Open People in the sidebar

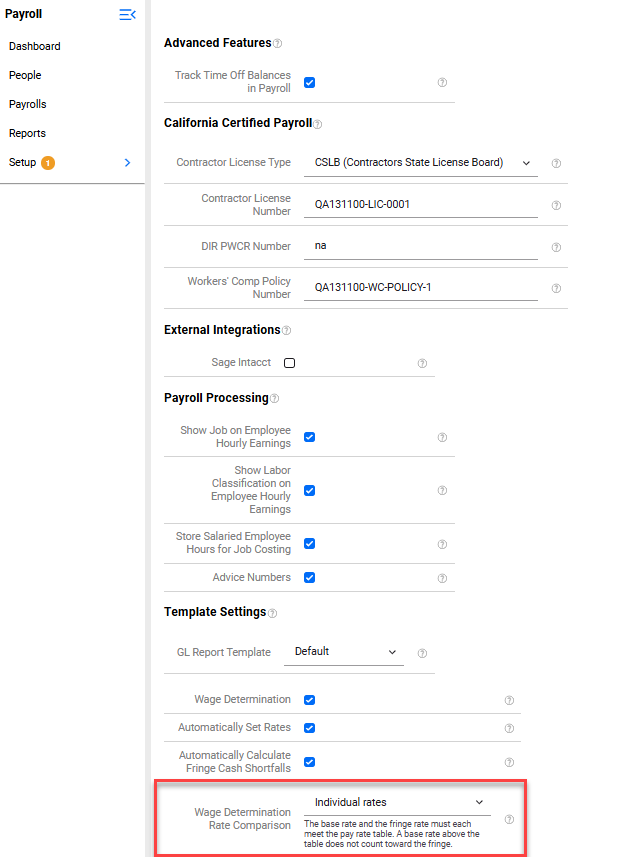tap(25, 75)
